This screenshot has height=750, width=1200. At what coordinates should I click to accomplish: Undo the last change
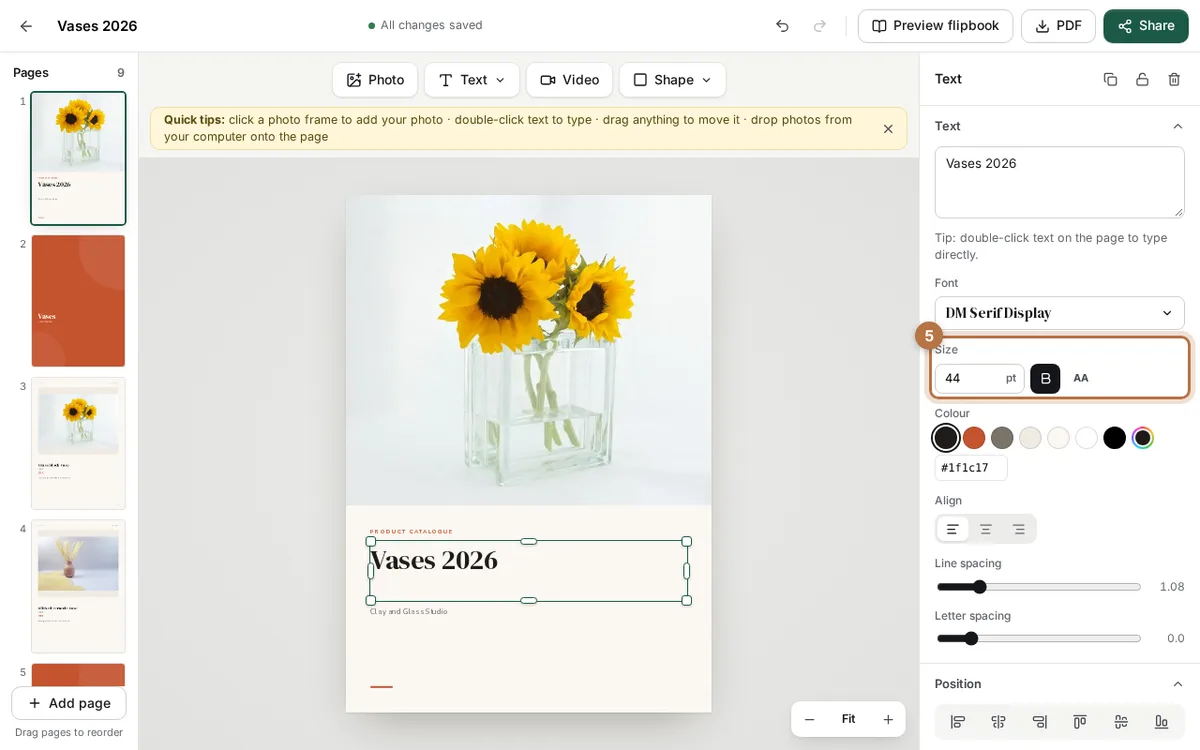[782, 26]
